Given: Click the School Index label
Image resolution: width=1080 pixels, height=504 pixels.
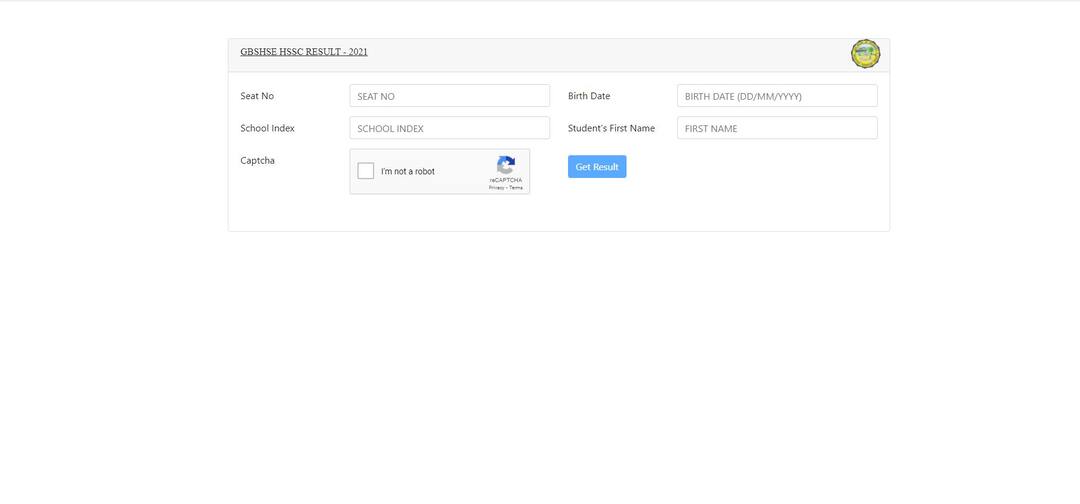Looking at the screenshot, I should 267,128.
